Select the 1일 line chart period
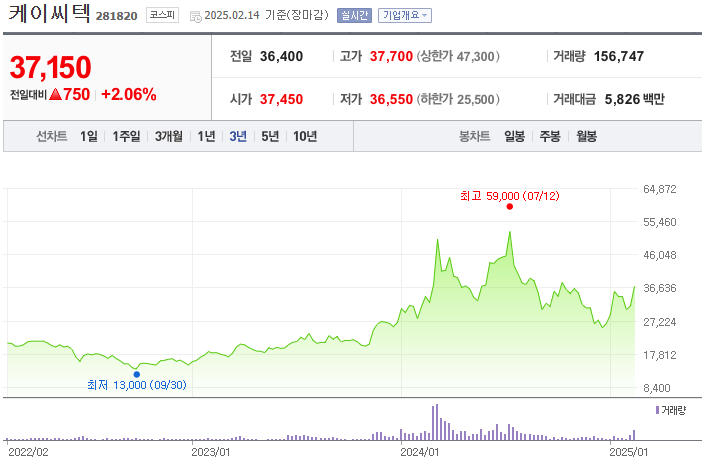The width and height of the screenshot is (702, 459). [x=89, y=136]
